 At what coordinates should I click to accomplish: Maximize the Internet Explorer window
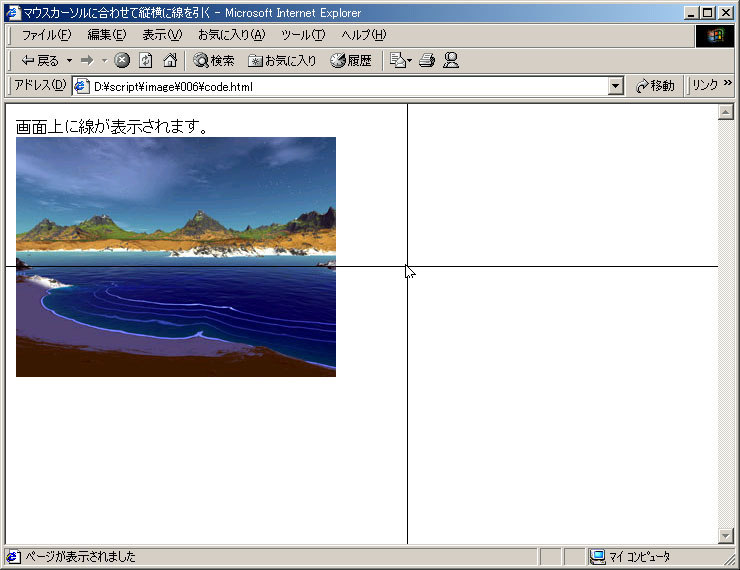pos(707,13)
